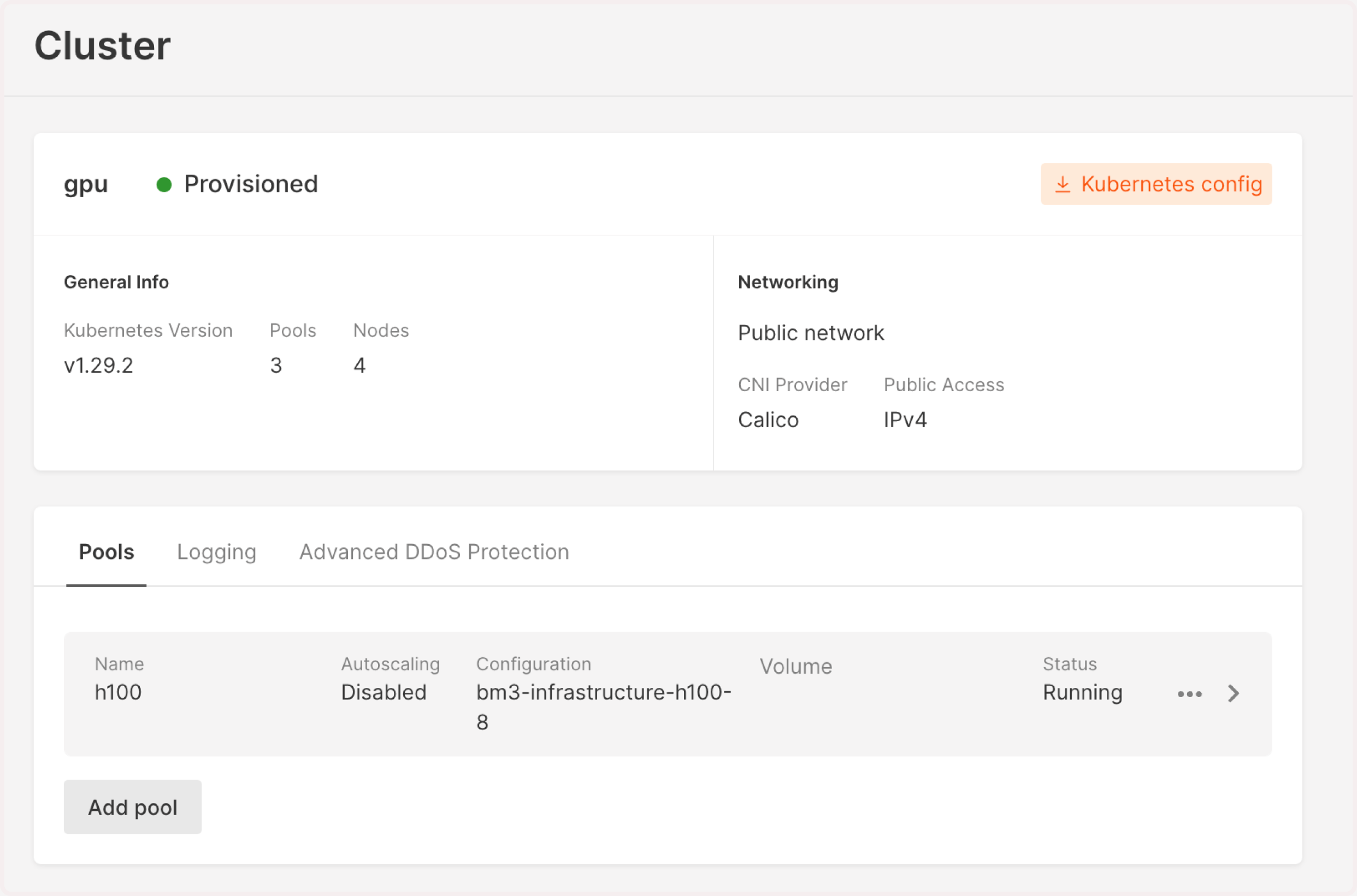Click the Volume column label
This screenshot has width=1357, height=896.
coord(795,667)
